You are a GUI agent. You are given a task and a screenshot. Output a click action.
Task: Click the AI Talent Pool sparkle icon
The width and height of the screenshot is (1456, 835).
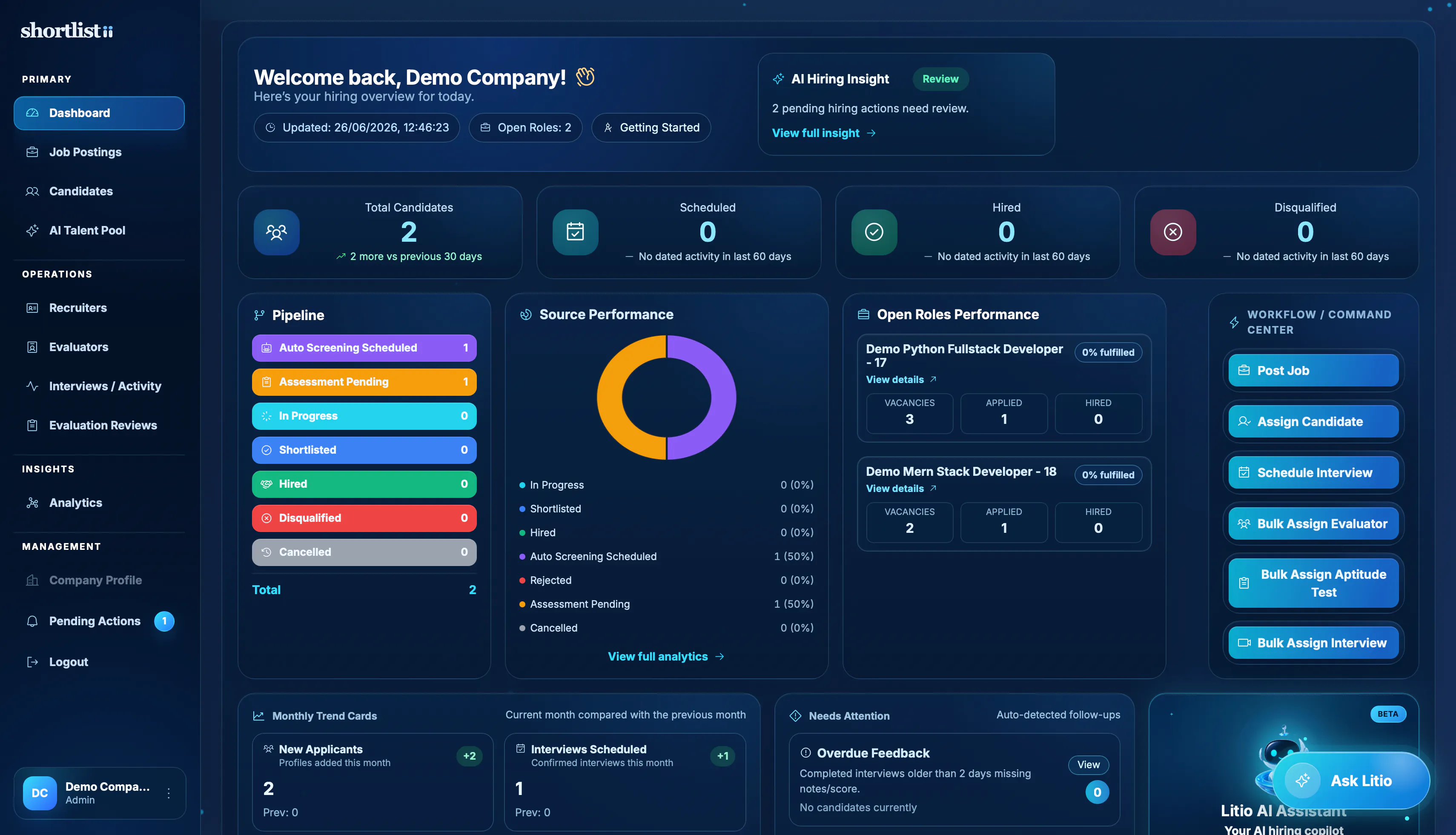click(32, 231)
